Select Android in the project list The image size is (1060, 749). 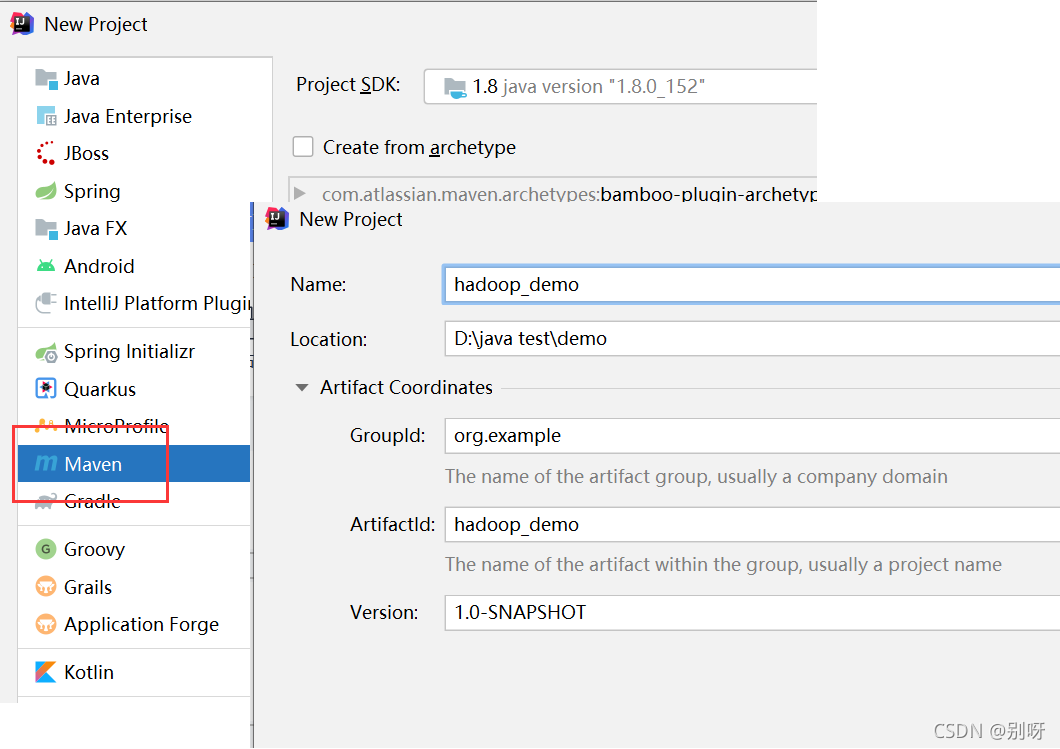pyautogui.click(x=134, y=266)
